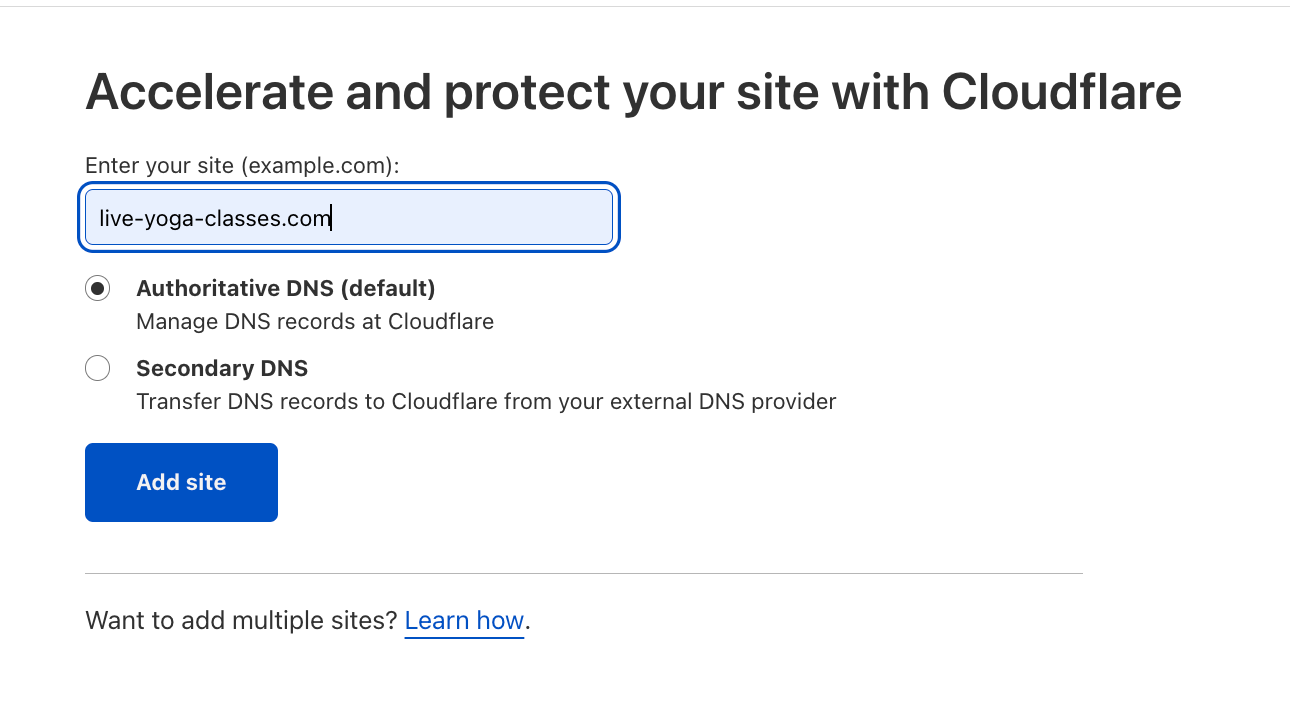This screenshot has height=710, width=1290.
Task: Click the word "Cloudflare" in the heading
Action: 1062,93
